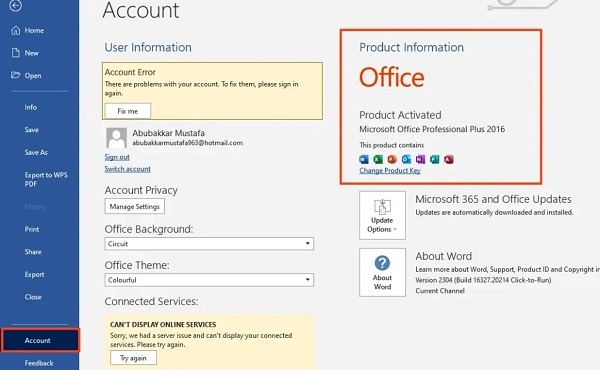Click the Word app icon under product contains

pyautogui.click(x=364, y=159)
